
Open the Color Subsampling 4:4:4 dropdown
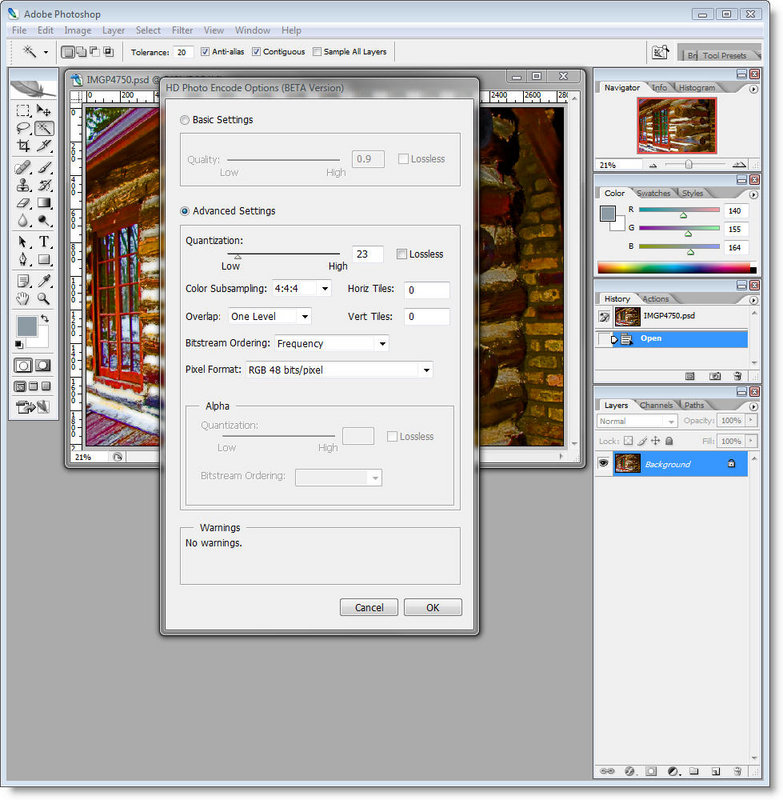point(325,289)
